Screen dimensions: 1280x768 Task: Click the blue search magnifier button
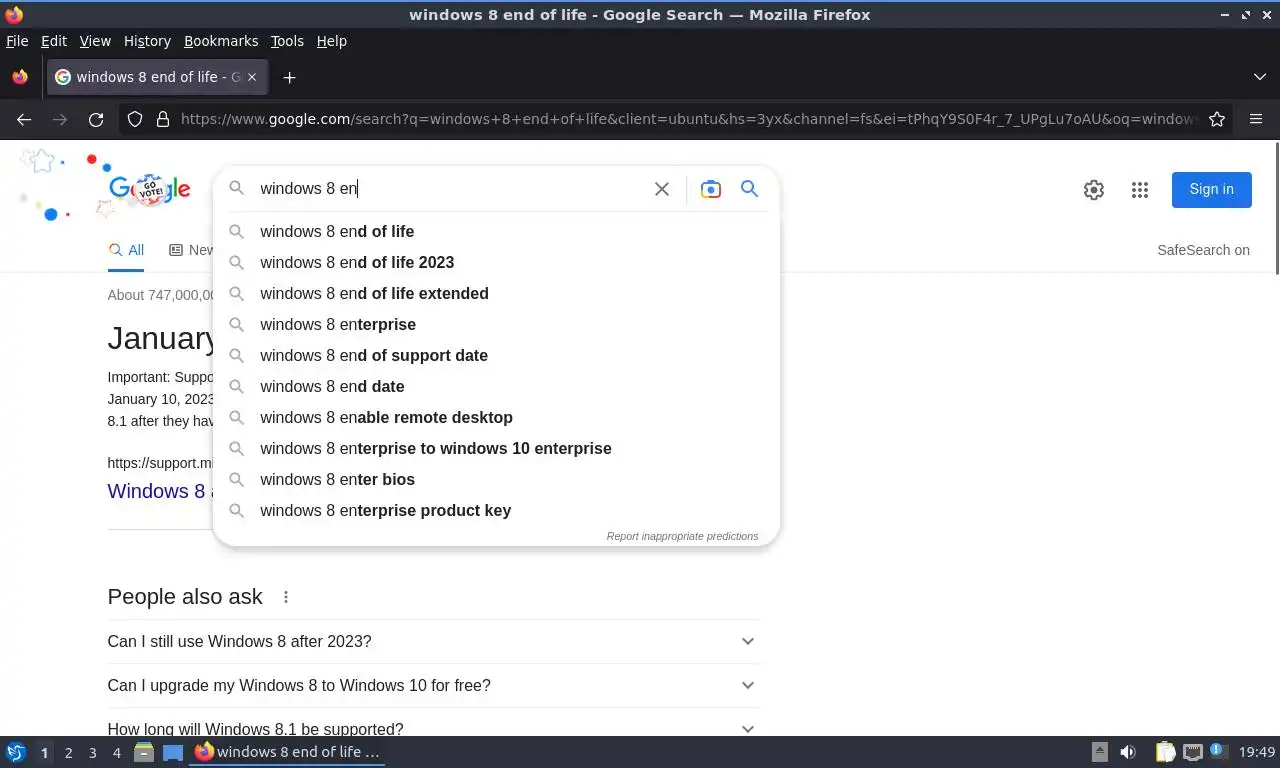tap(749, 188)
